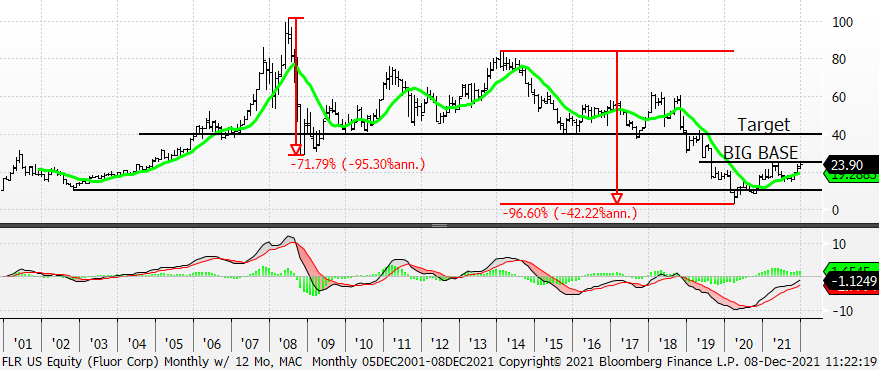Image resolution: width=879 pixels, height=370 pixels.
Task: Click the Target annotation text
Action: (x=764, y=124)
